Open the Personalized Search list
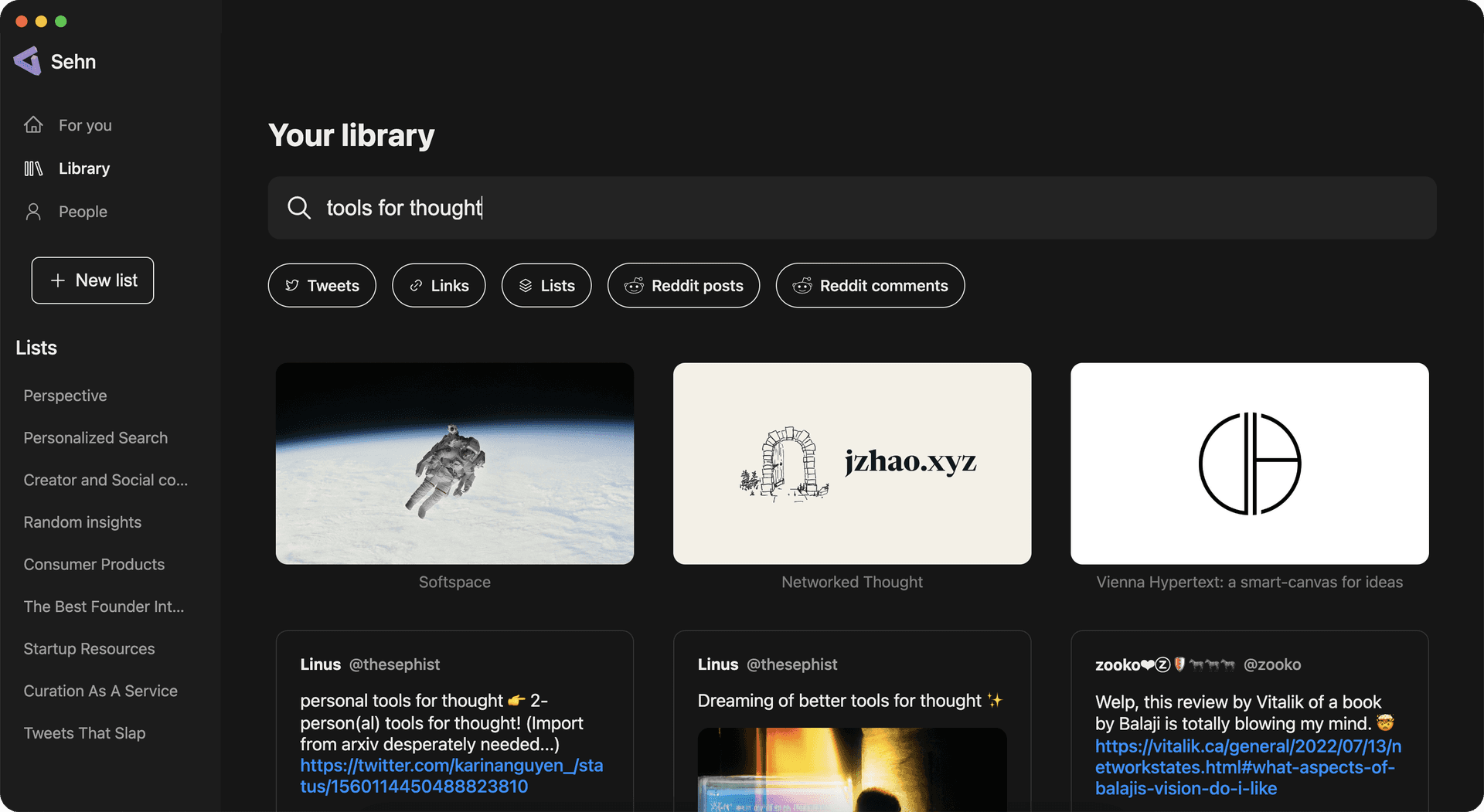The width and height of the screenshot is (1484, 812). coord(95,438)
